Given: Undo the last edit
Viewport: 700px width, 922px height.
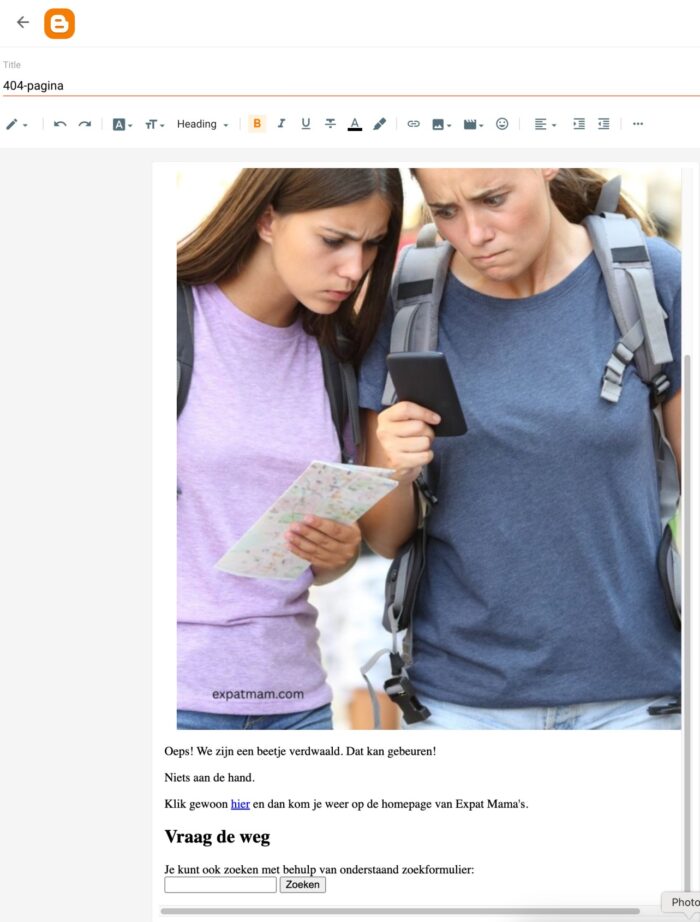Looking at the screenshot, I should click(x=60, y=124).
